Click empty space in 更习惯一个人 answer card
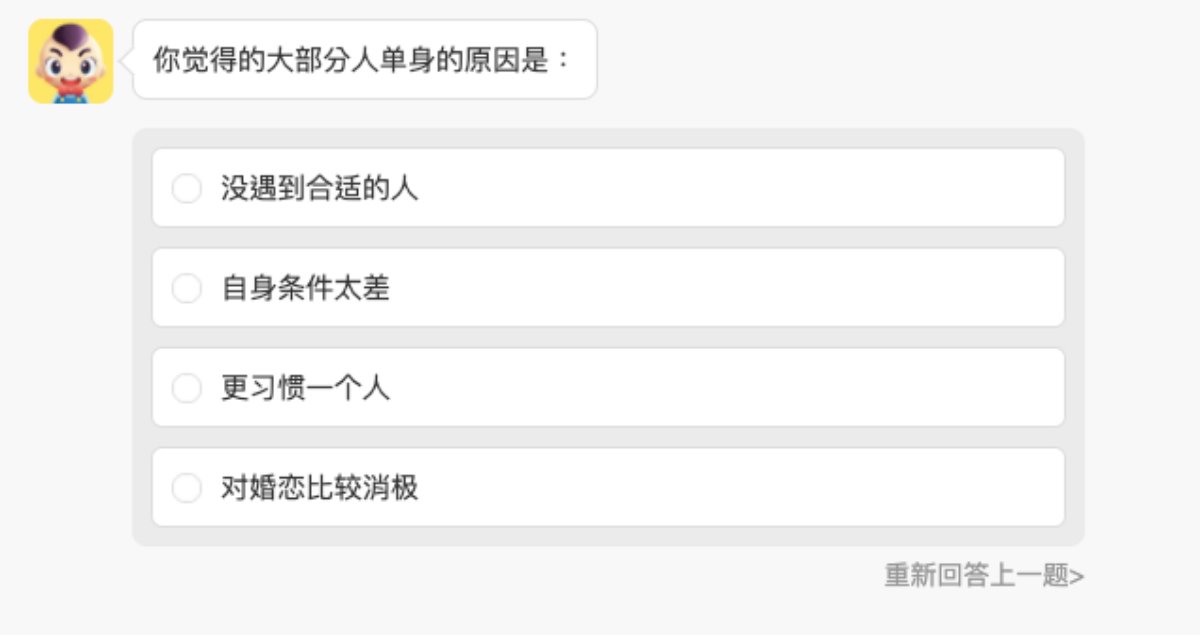This screenshot has height=635, width=1200. tap(740, 388)
